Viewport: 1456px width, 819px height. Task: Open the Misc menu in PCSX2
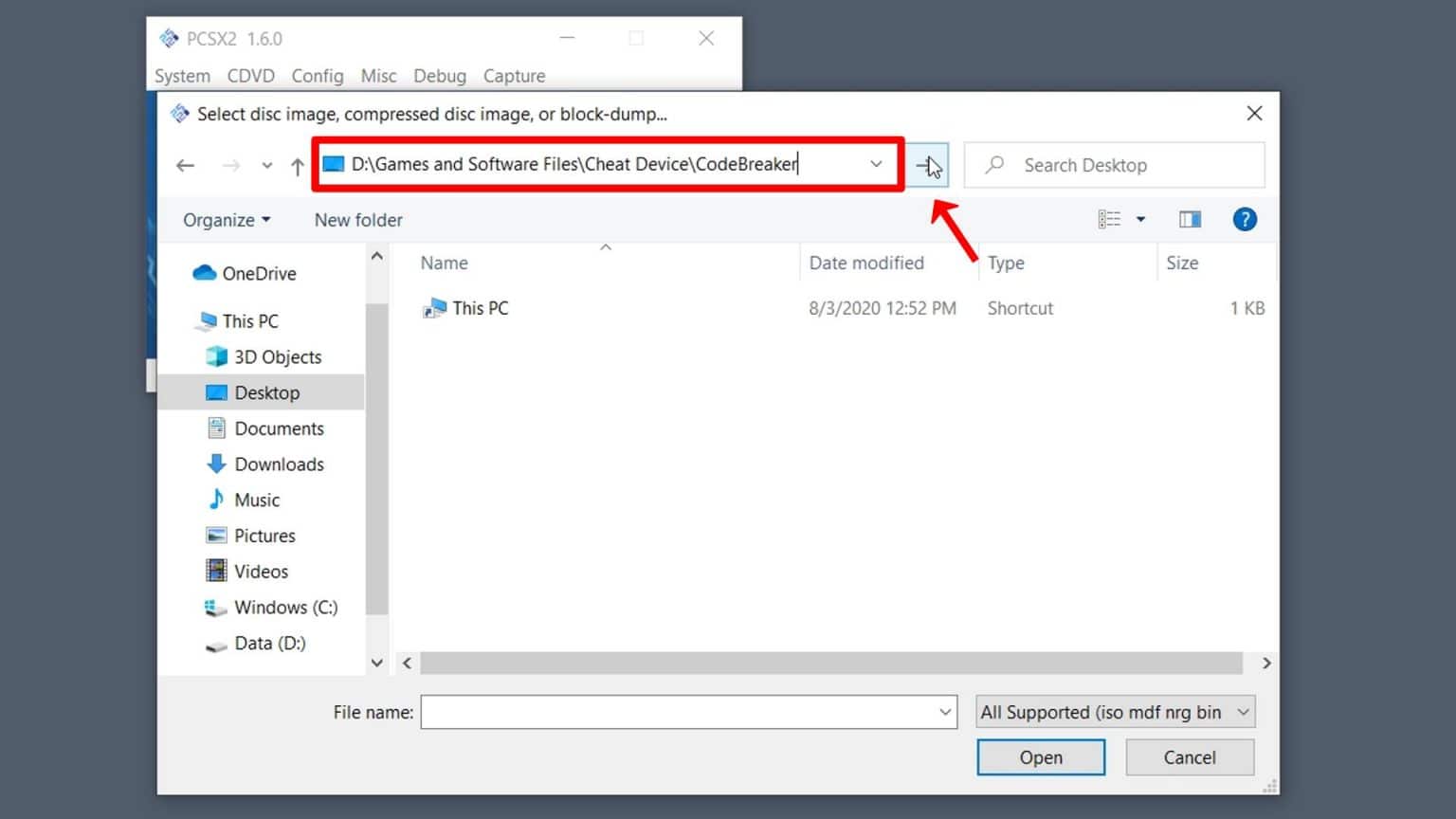(378, 76)
